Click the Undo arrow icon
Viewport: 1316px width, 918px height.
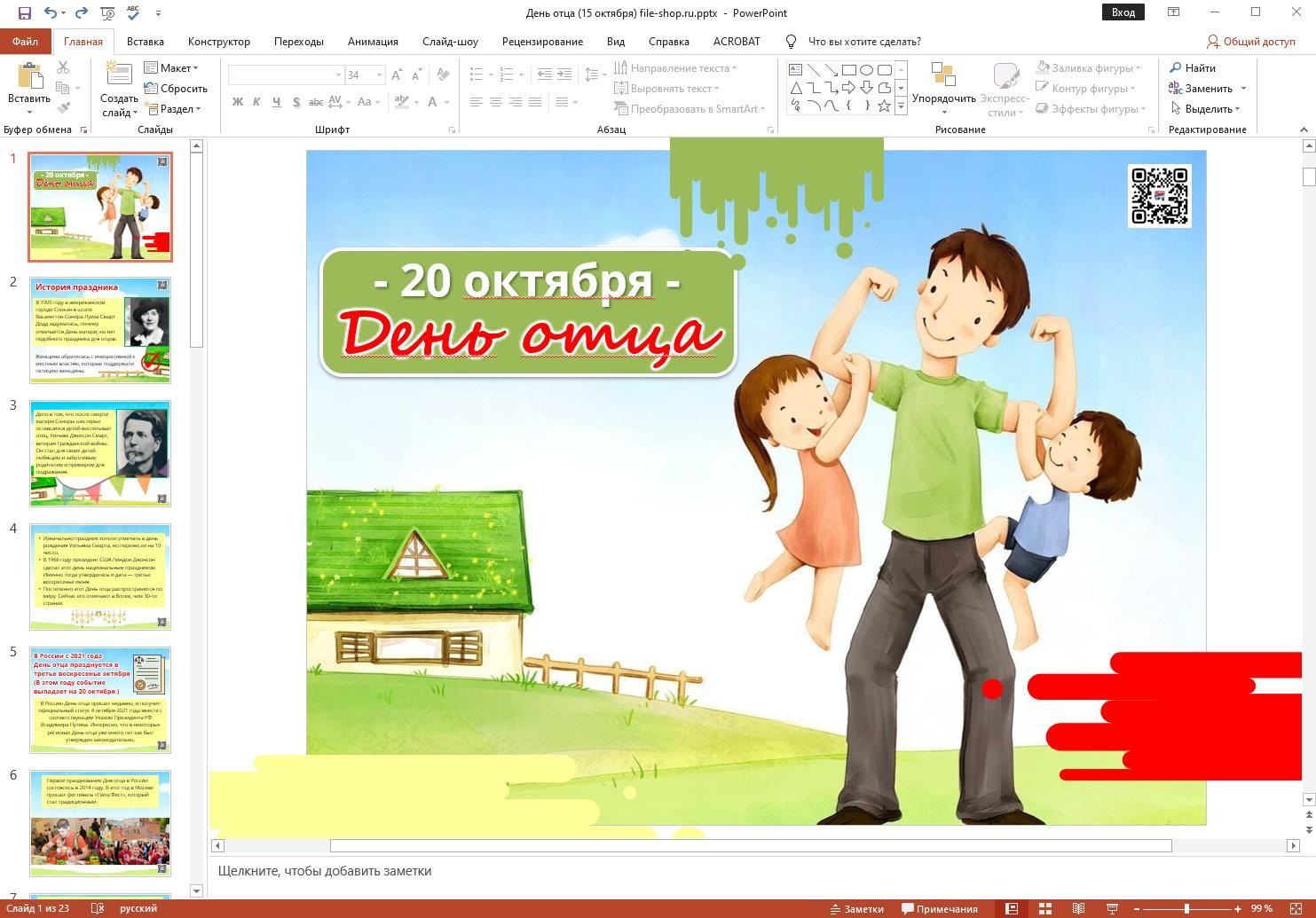pyautogui.click(x=51, y=12)
